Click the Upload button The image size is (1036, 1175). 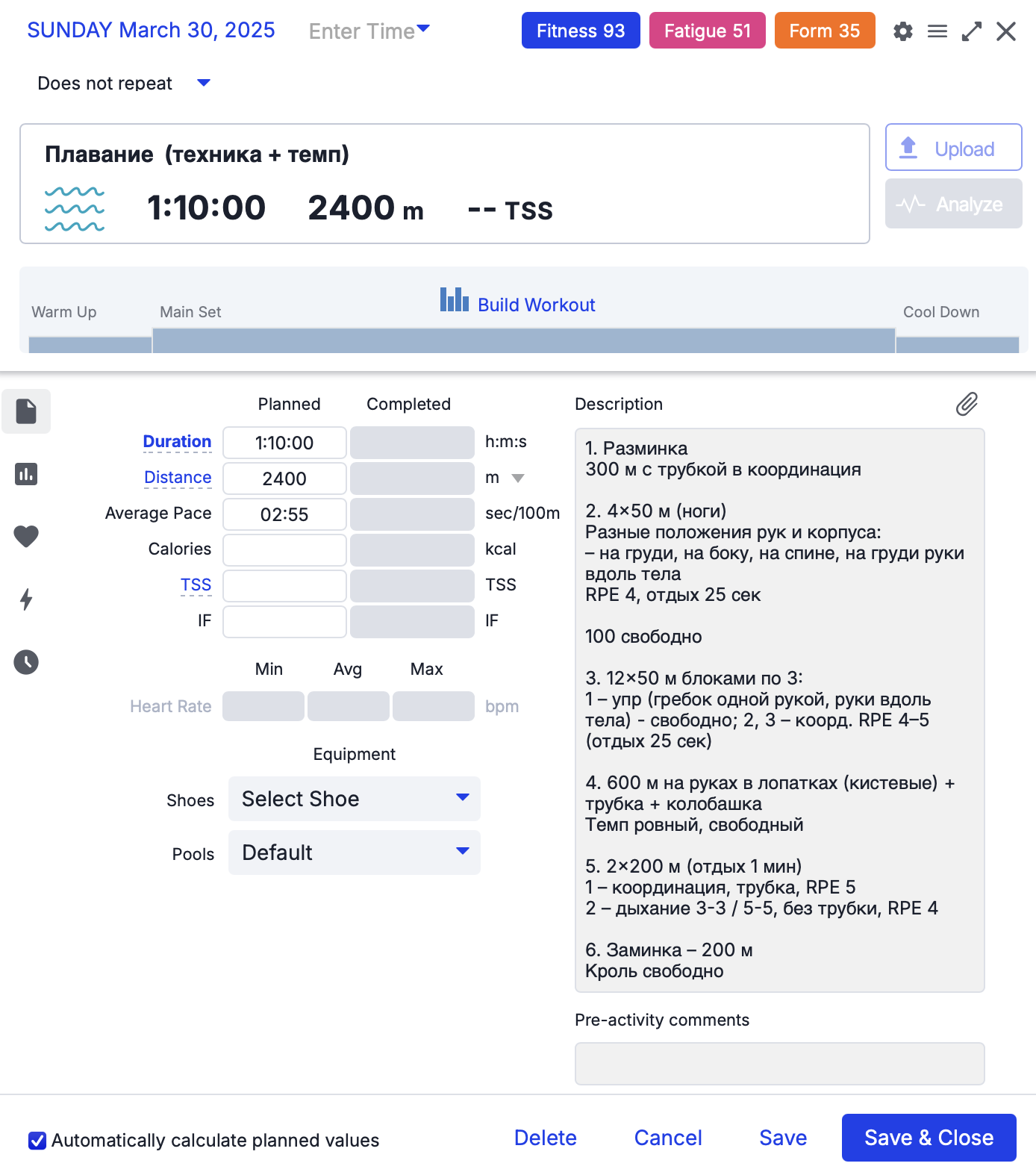pos(953,148)
